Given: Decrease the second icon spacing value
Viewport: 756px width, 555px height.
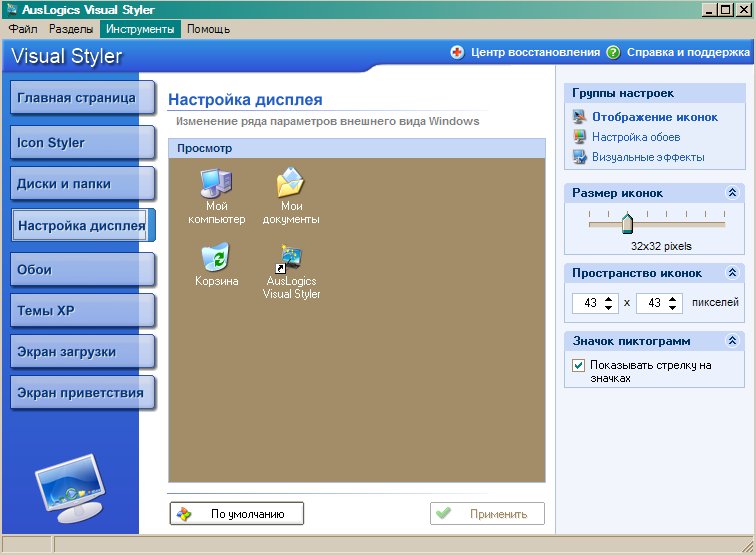Looking at the screenshot, I should point(673,307).
